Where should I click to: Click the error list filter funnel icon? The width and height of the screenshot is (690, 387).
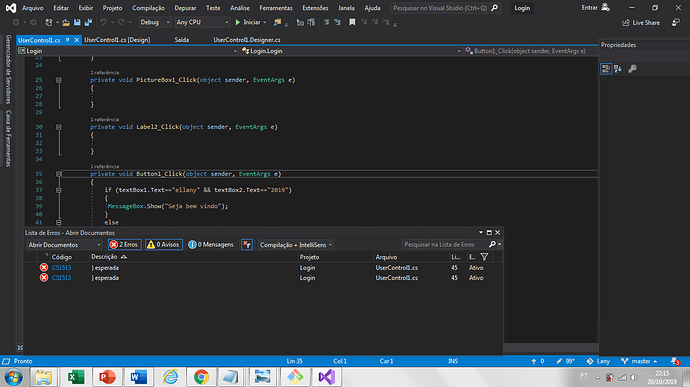[x=484, y=257]
